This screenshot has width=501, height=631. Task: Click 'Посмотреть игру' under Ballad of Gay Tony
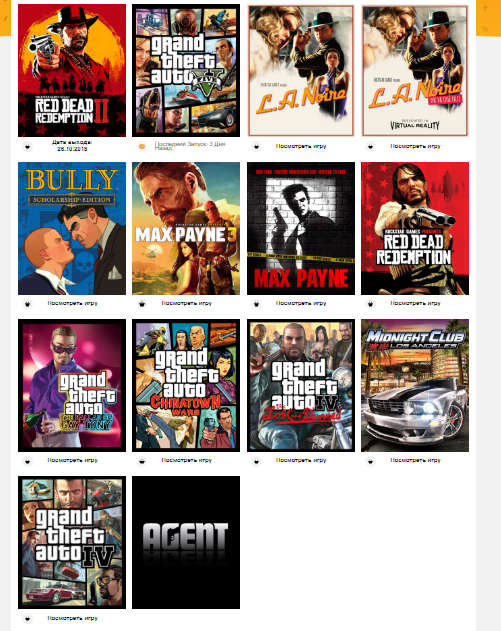(x=72, y=460)
